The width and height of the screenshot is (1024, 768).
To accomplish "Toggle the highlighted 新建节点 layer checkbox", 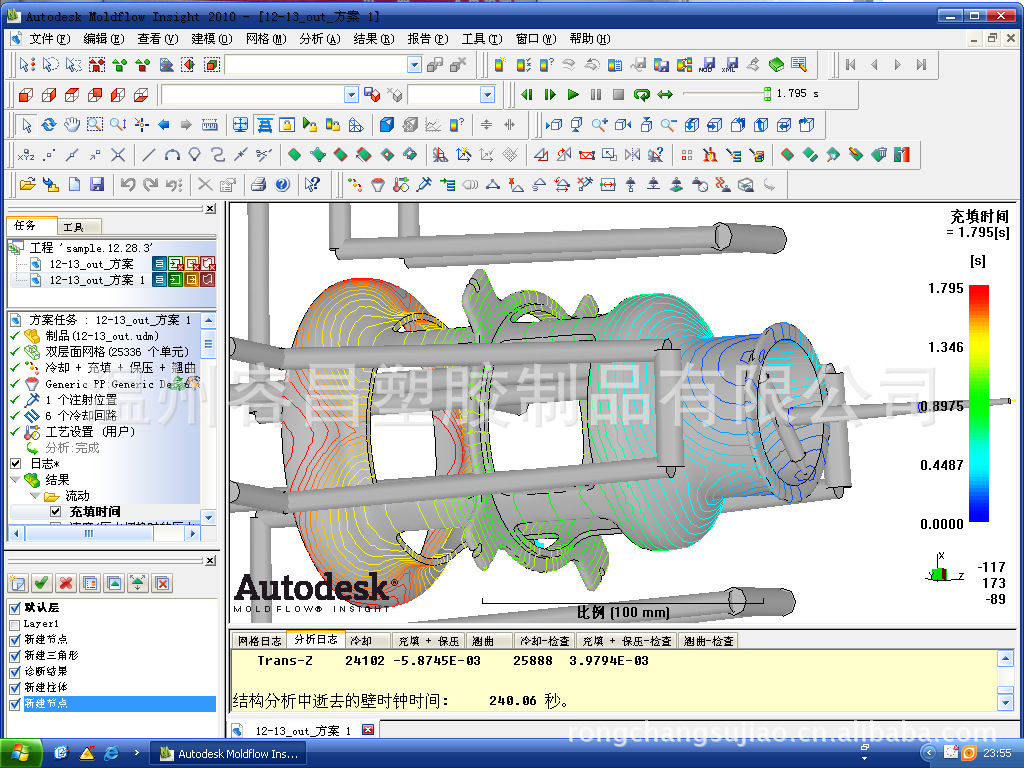I will (15, 704).
